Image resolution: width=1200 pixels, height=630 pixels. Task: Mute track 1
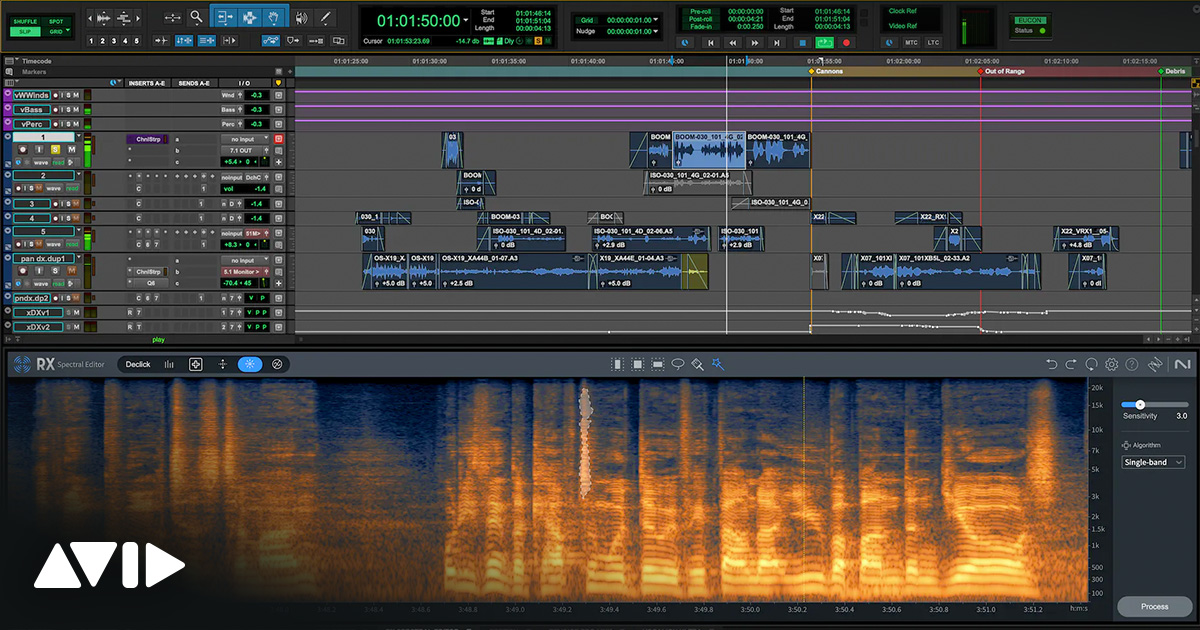72,150
